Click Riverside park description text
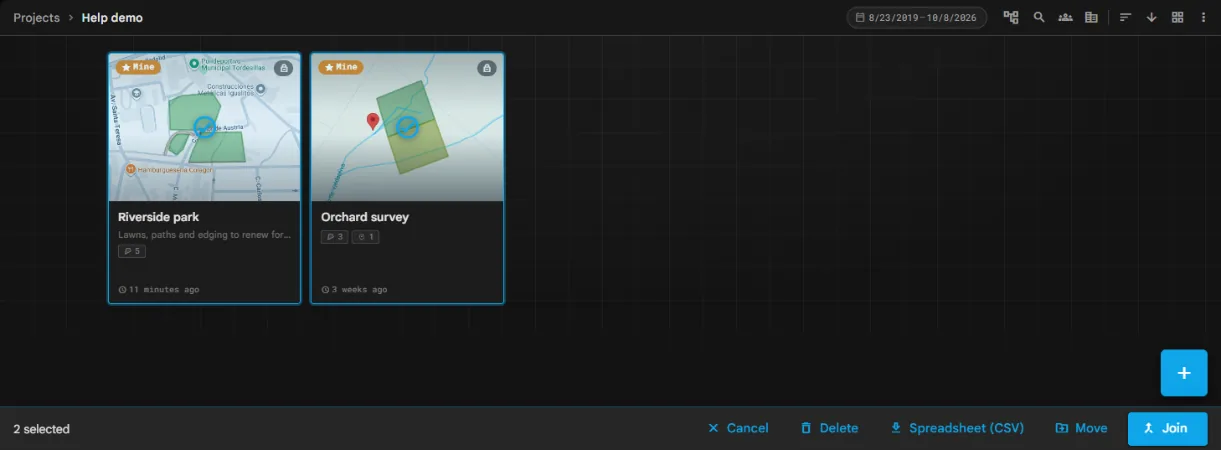Viewport: 1221px width, 450px height. tap(204, 235)
